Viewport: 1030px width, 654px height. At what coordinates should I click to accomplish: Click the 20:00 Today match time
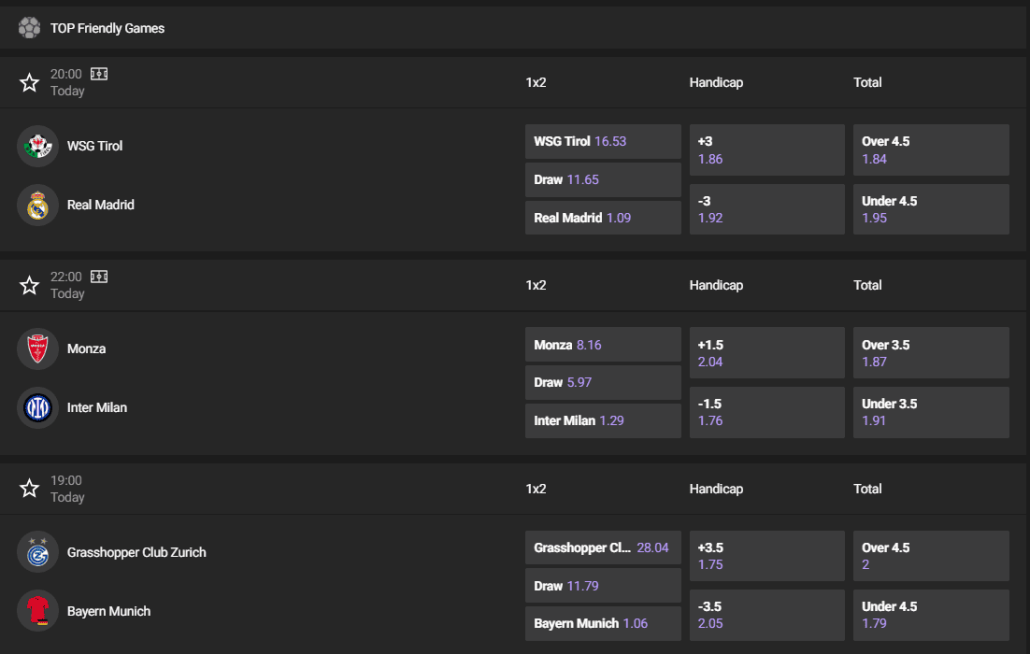pos(67,83)
